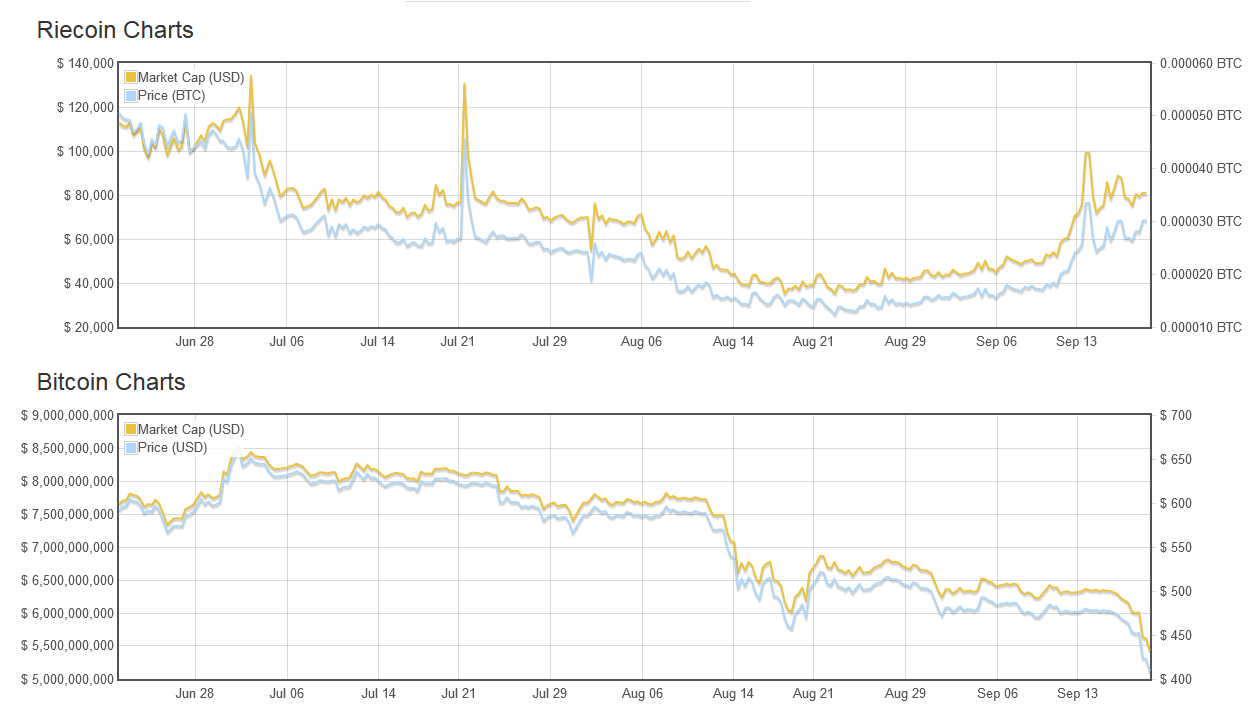This screenshot has width=1260, height=724.
Task: Click the Bitcoin chart dip just before Aug 21
Action: pos(792,613)
